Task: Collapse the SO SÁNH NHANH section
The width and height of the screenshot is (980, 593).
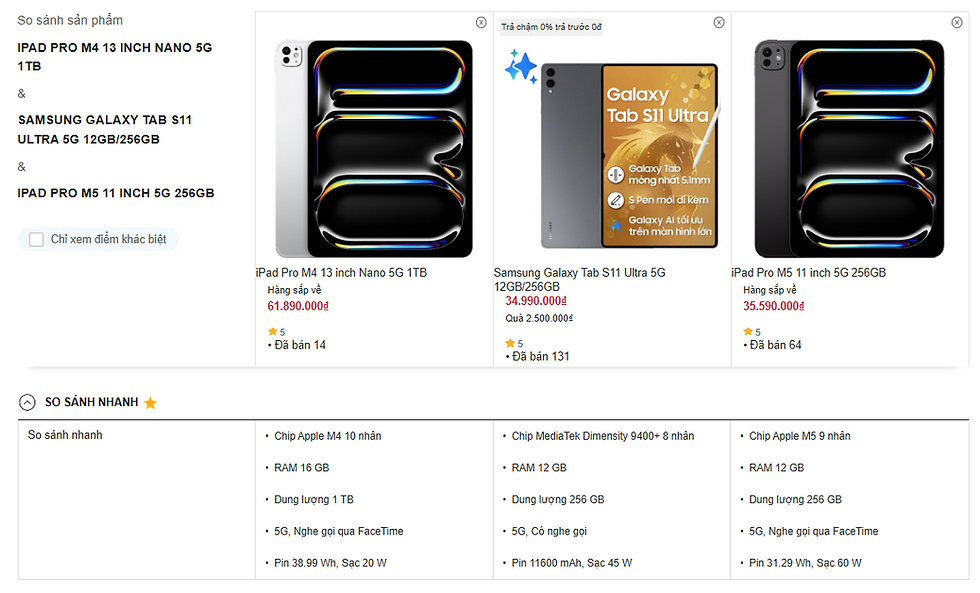Action: click(27, 402)
